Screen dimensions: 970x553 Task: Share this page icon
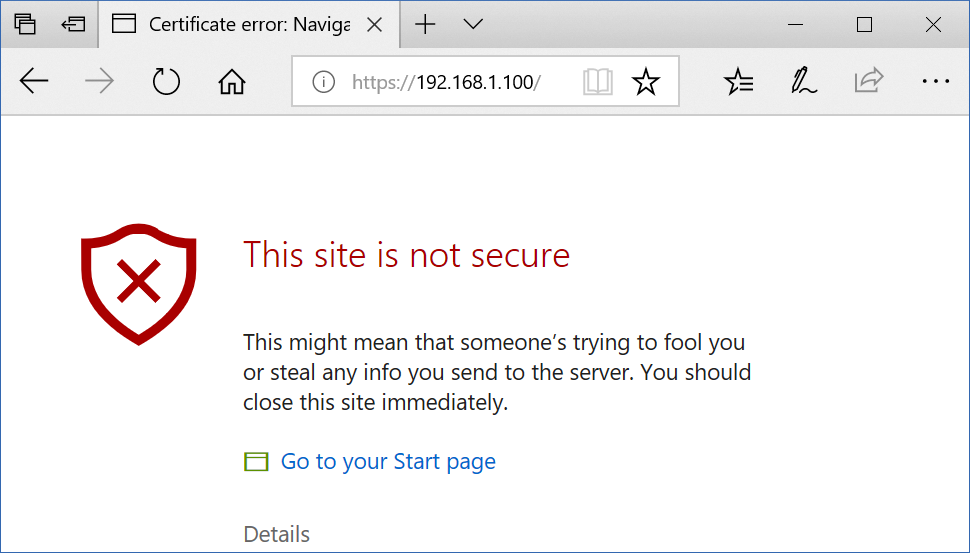point(869,82)
